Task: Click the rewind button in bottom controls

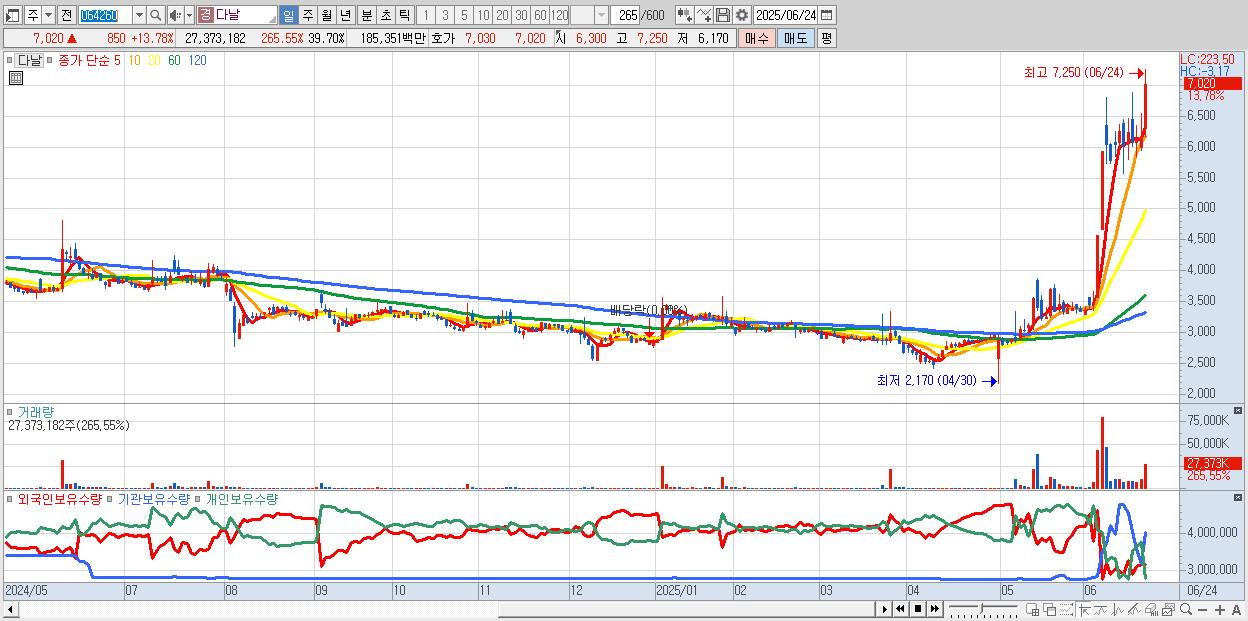Action: pos(901,609)
